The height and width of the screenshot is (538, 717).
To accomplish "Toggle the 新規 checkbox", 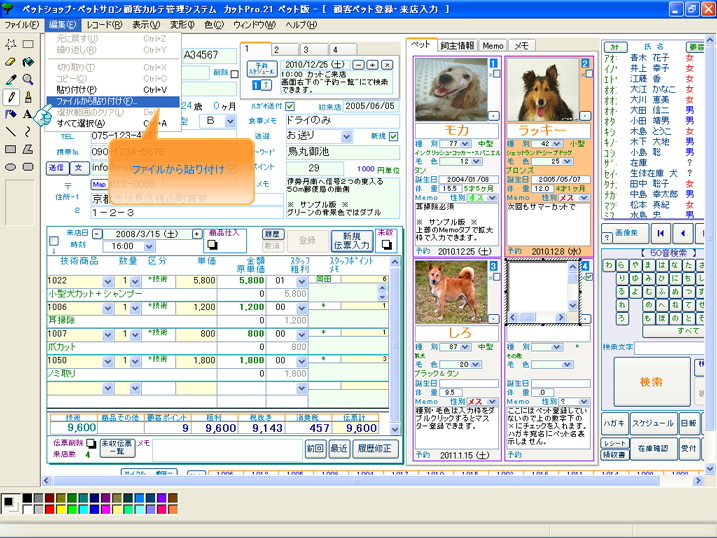I will (x=393, y=136).
